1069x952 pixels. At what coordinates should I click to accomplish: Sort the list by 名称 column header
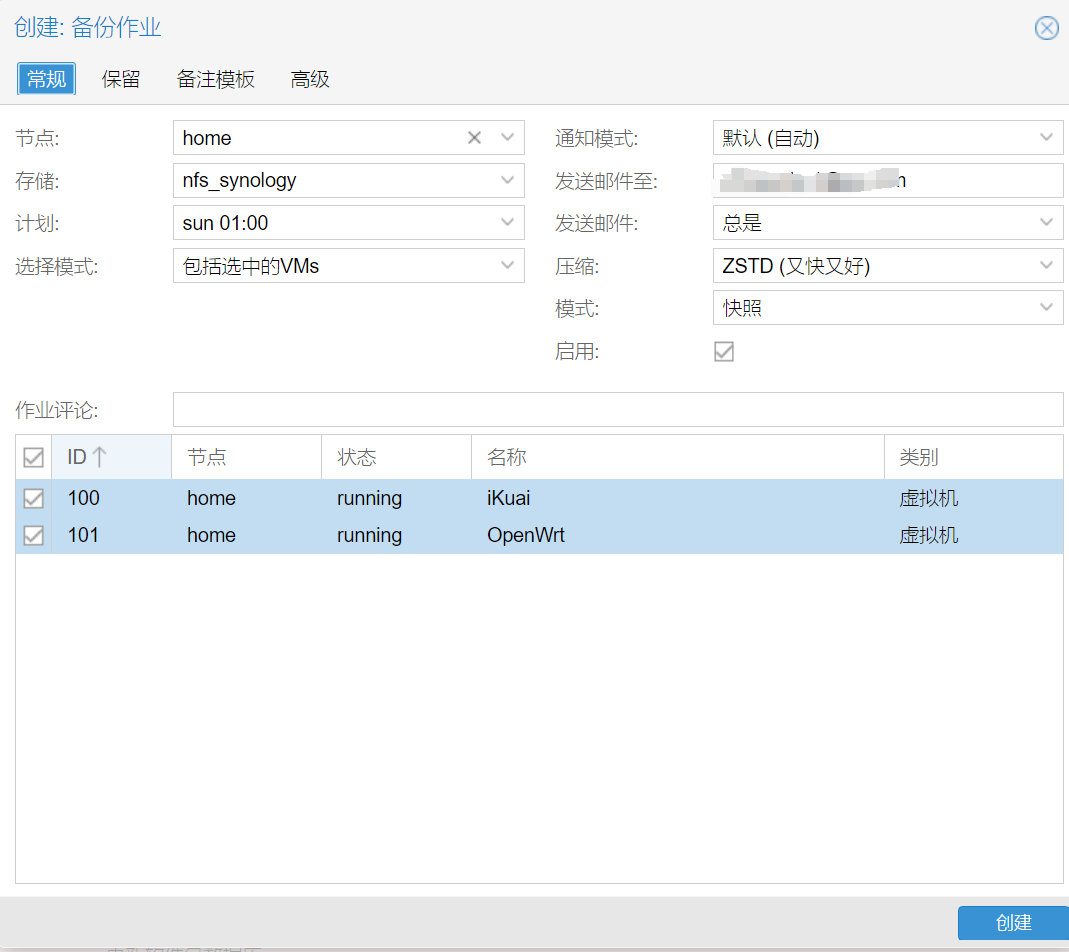(676, 457)
